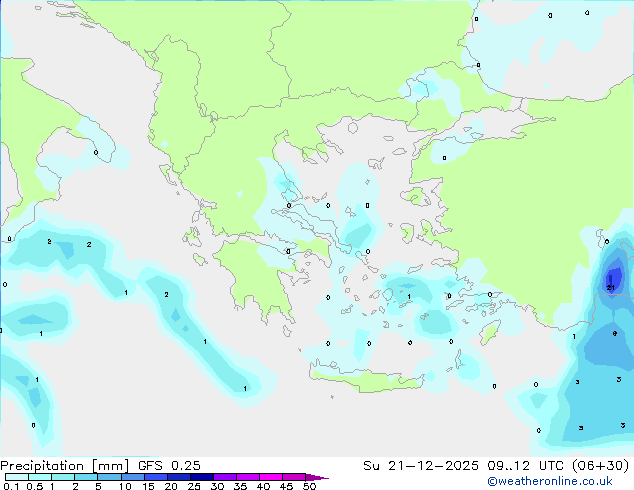Select the 0.5–1 mm light cyan legend swatch

(40, 477)
